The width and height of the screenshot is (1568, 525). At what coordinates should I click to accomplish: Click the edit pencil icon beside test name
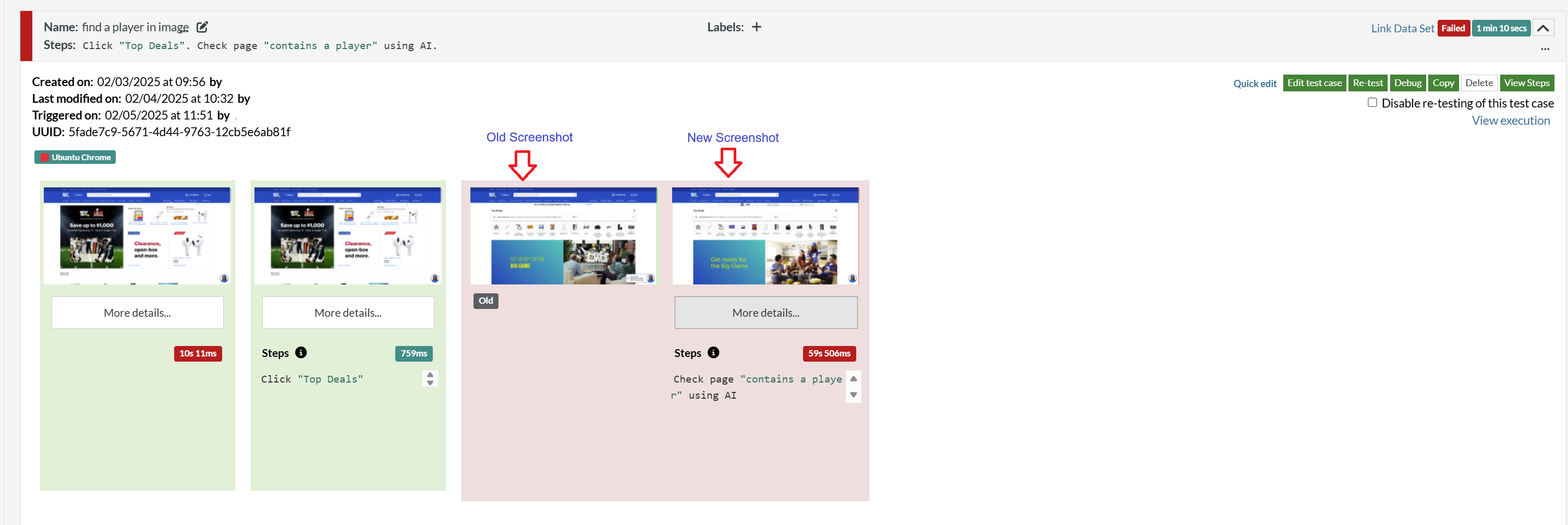click(x=202, y=27)
